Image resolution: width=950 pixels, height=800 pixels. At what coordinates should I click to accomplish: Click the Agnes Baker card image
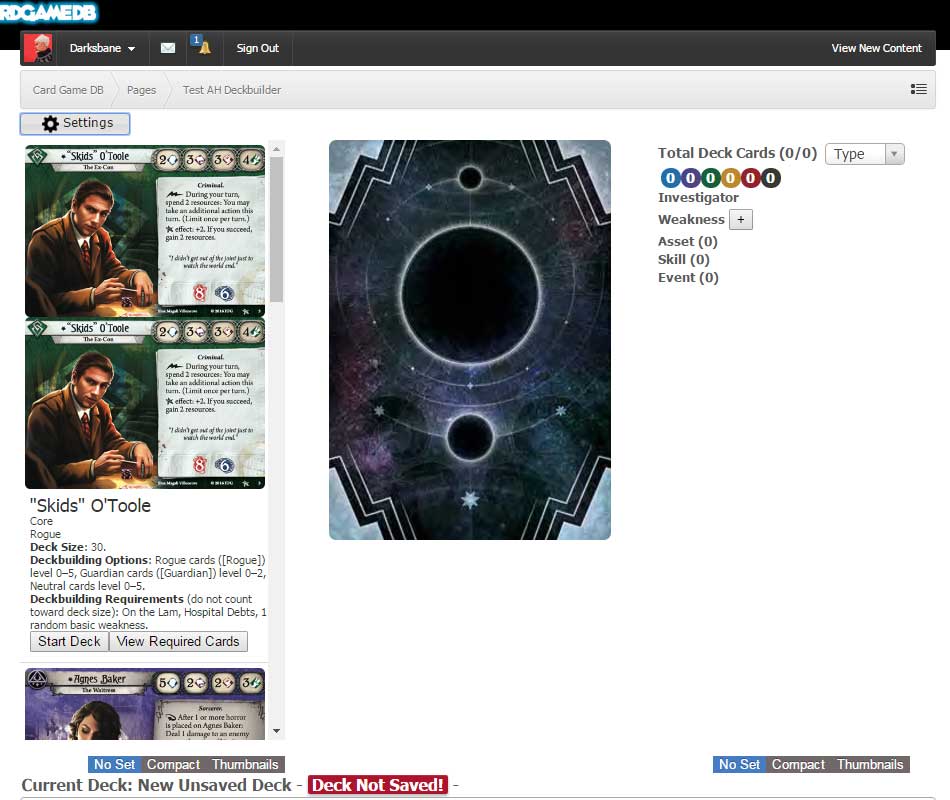(145, 704)
